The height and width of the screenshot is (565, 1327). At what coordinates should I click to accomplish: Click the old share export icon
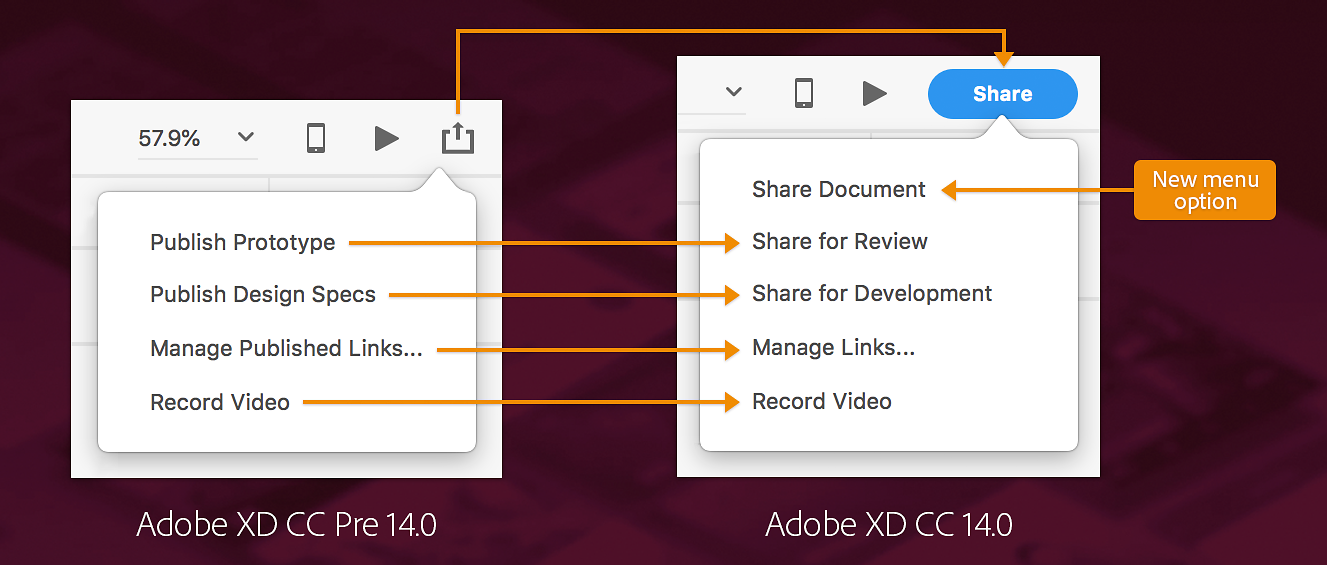458,138
